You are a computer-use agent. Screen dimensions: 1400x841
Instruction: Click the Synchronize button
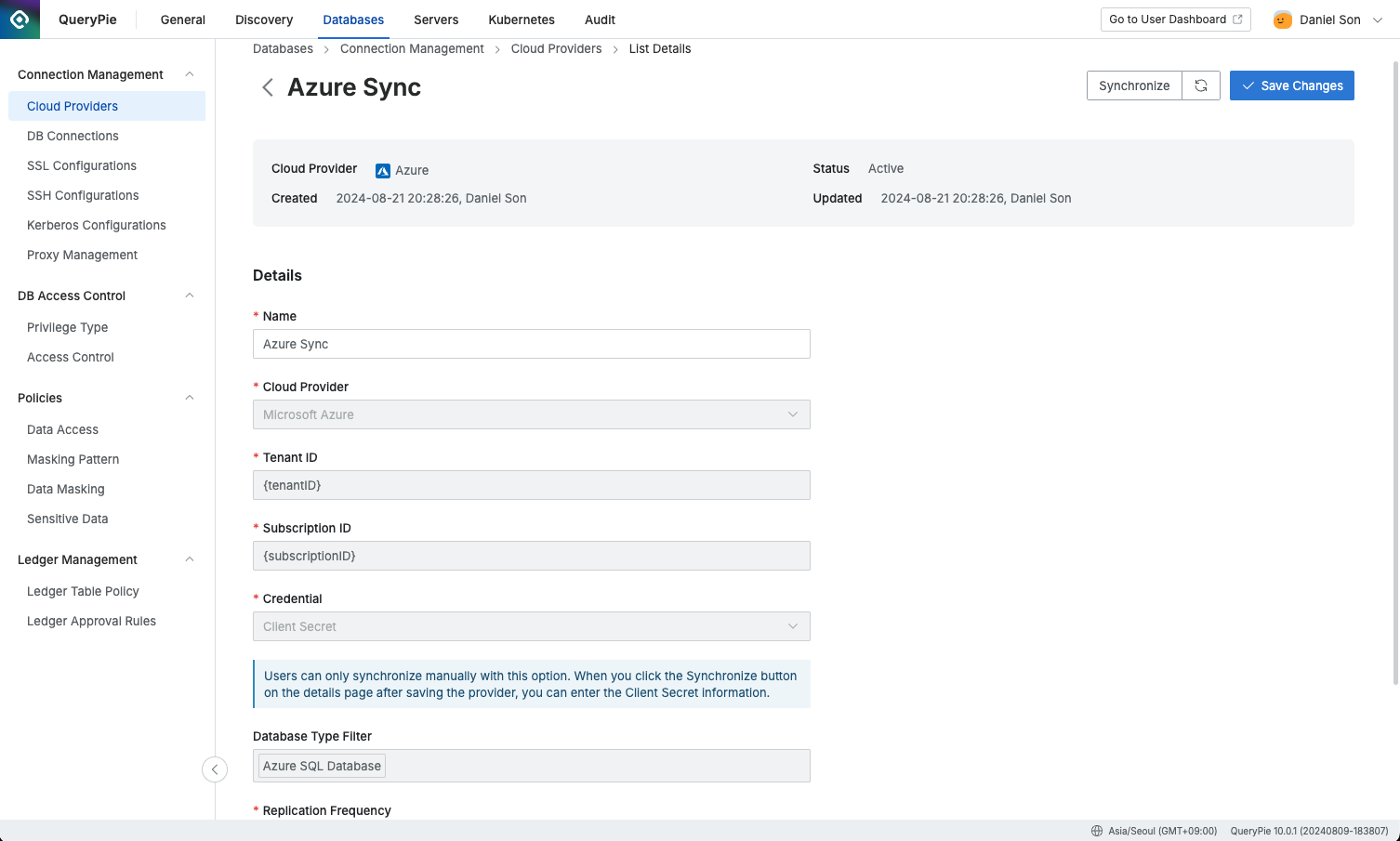click(x=1134, y=85)
